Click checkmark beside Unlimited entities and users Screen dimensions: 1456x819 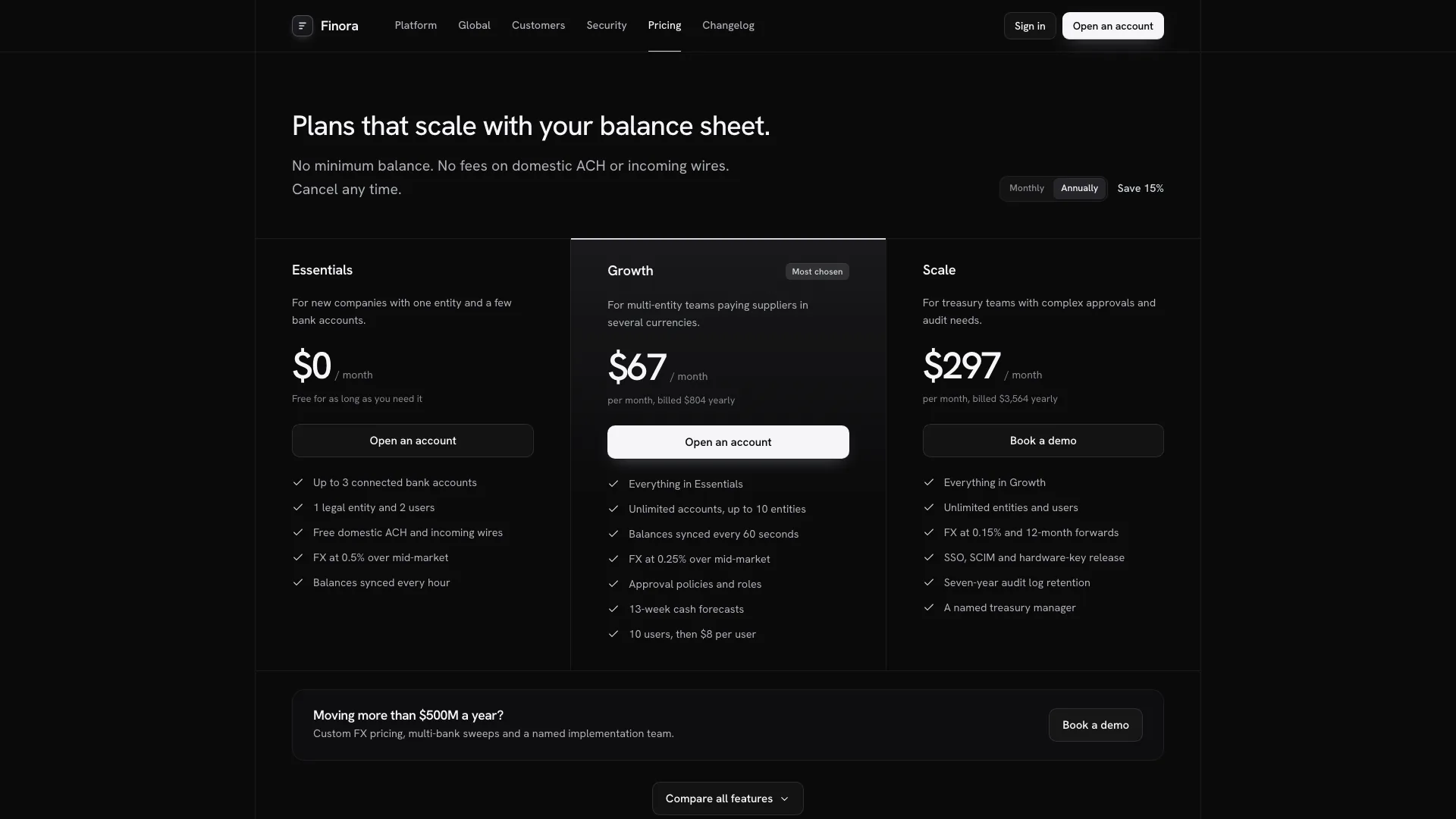[x=929, y=507]
